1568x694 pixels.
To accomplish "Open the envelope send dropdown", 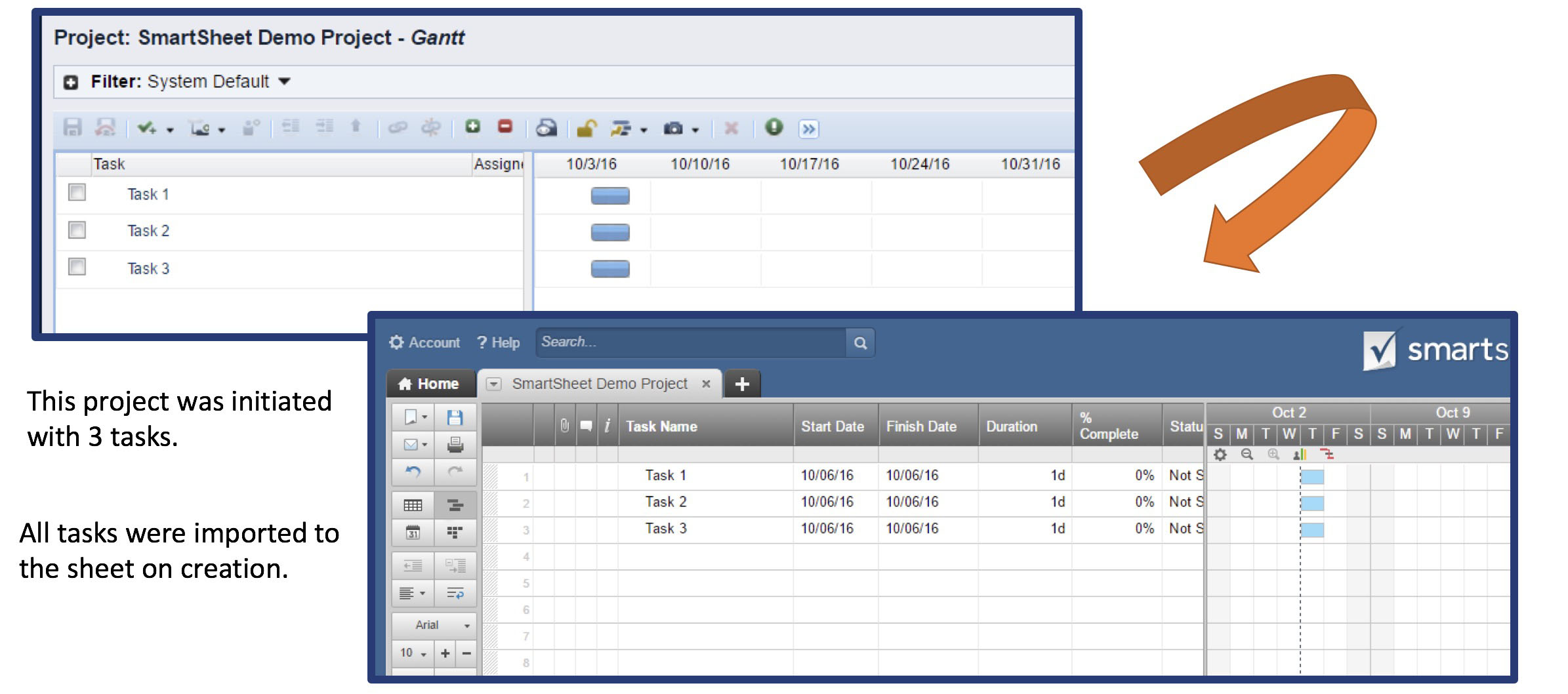I will (x=413, y=445).
